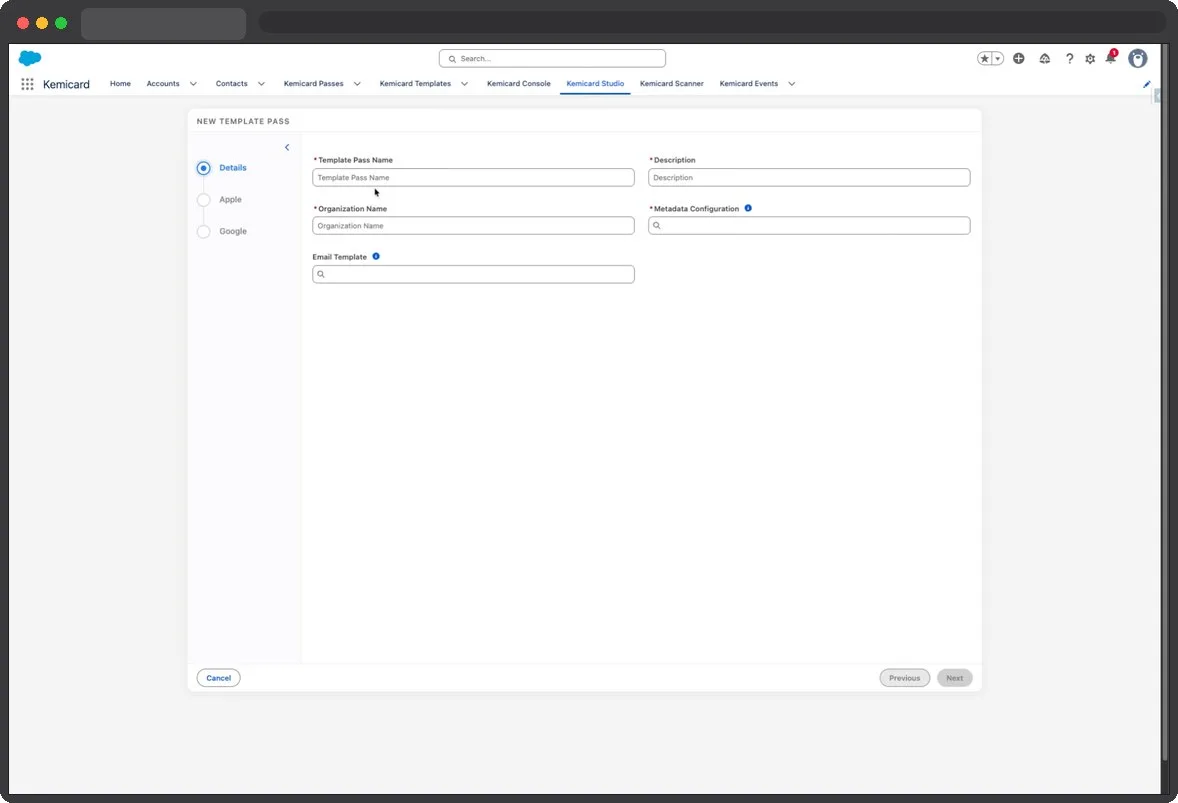This screenshot has height=803, width=1178.
Task: Click the Email Template lookup field
Action: [x=473, y=274]
